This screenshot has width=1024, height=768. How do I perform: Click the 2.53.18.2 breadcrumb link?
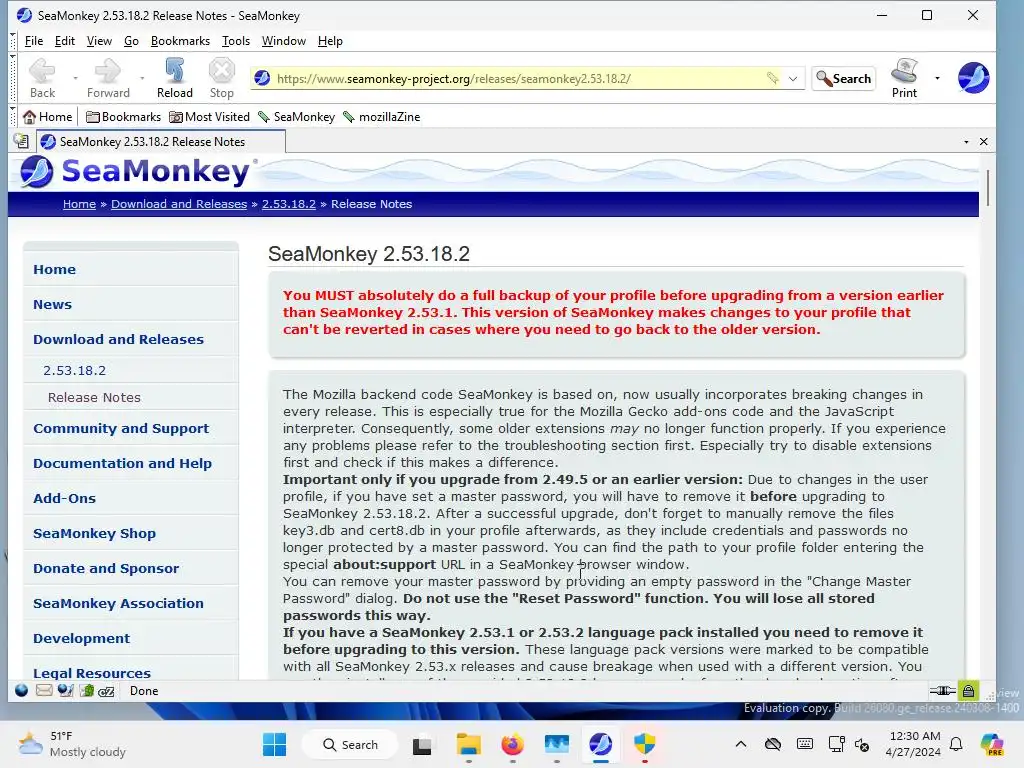(x=289, y=204)
